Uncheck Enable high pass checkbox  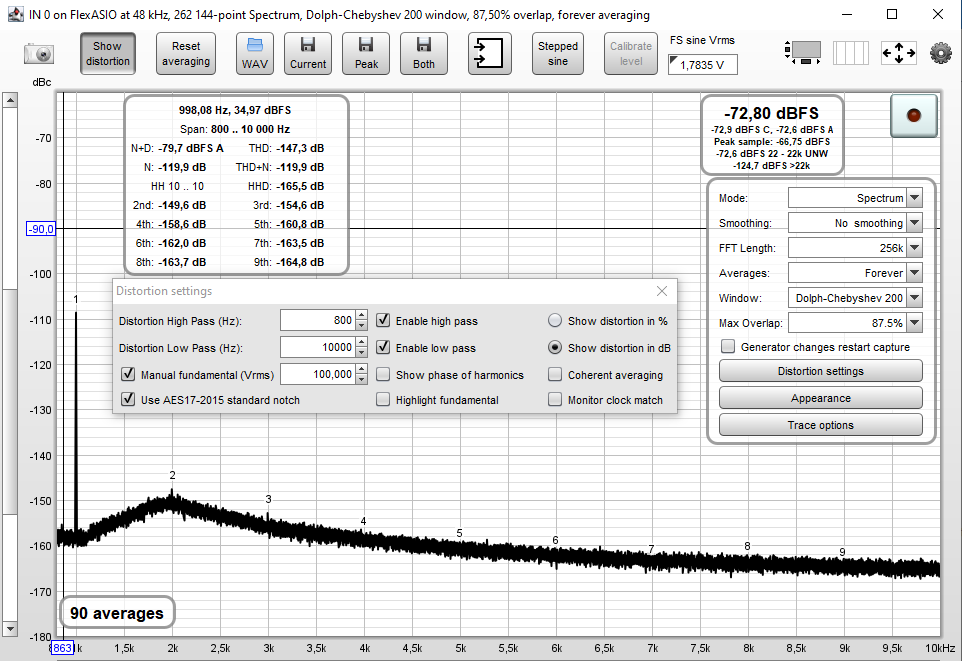[x=383, y=320]
